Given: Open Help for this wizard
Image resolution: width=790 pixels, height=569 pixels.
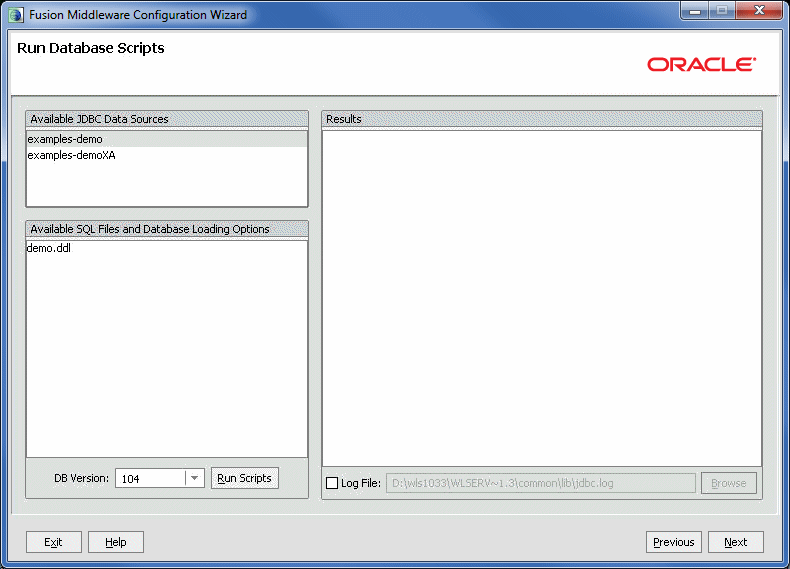Looking at the screenshot, I should [116, 542].
